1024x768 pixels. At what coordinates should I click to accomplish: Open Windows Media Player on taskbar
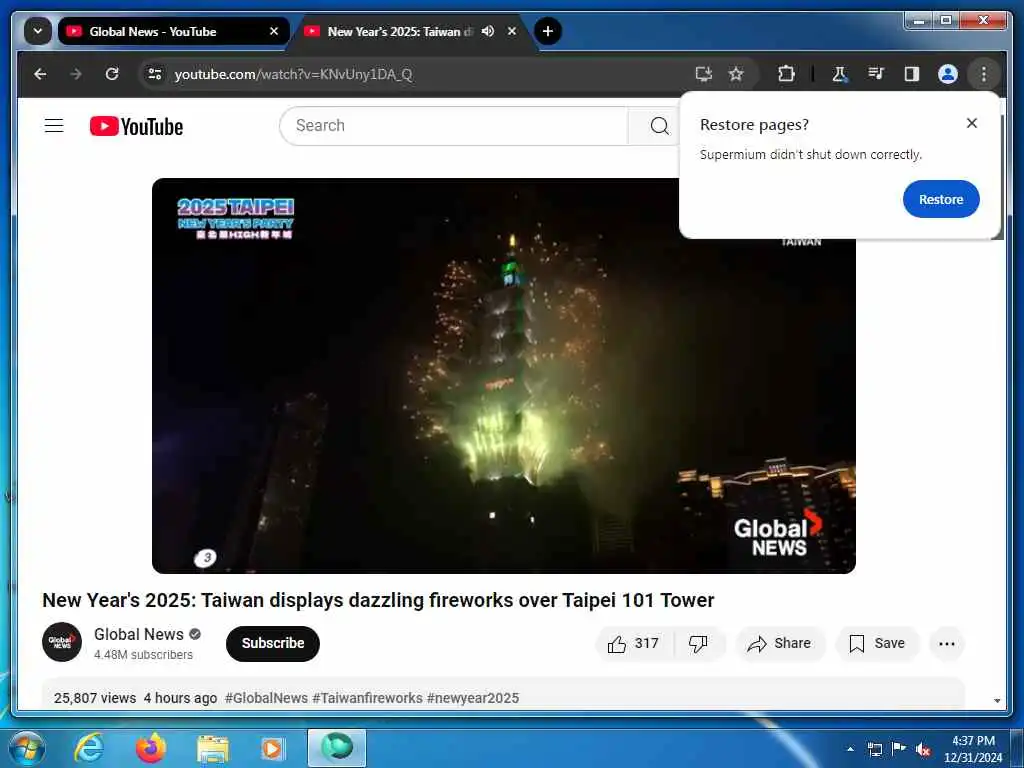[x=272, y=748]
